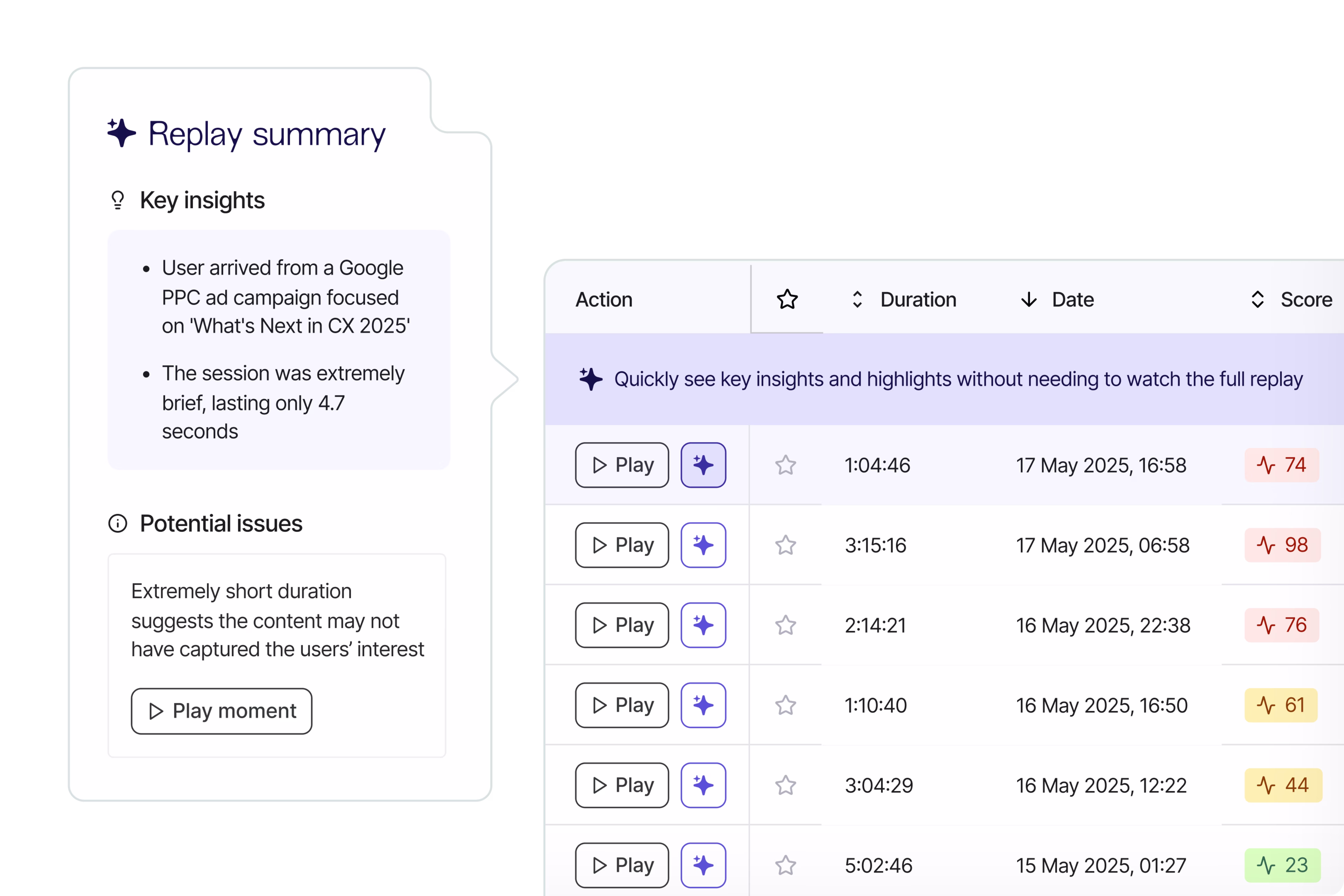
Task: Click info icon next to Potential issues
Action: pyautogui.click(x=118, y=524)
